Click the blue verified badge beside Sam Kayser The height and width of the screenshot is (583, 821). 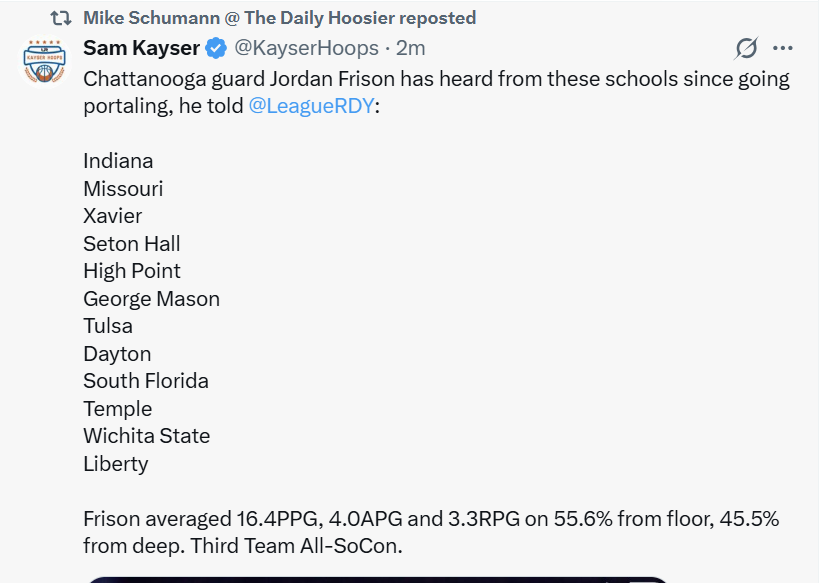click(x=216, y=48)
